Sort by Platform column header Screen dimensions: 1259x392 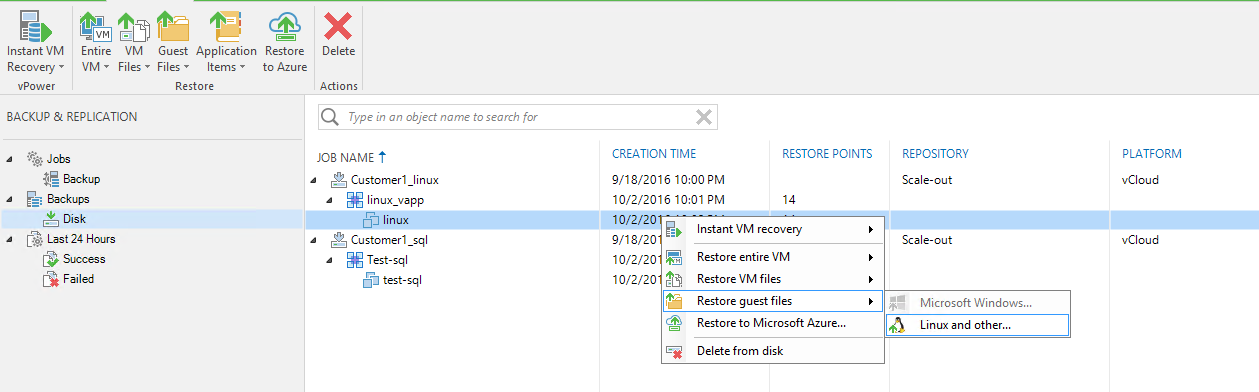pyautogui.click(x=1152, y=154)
